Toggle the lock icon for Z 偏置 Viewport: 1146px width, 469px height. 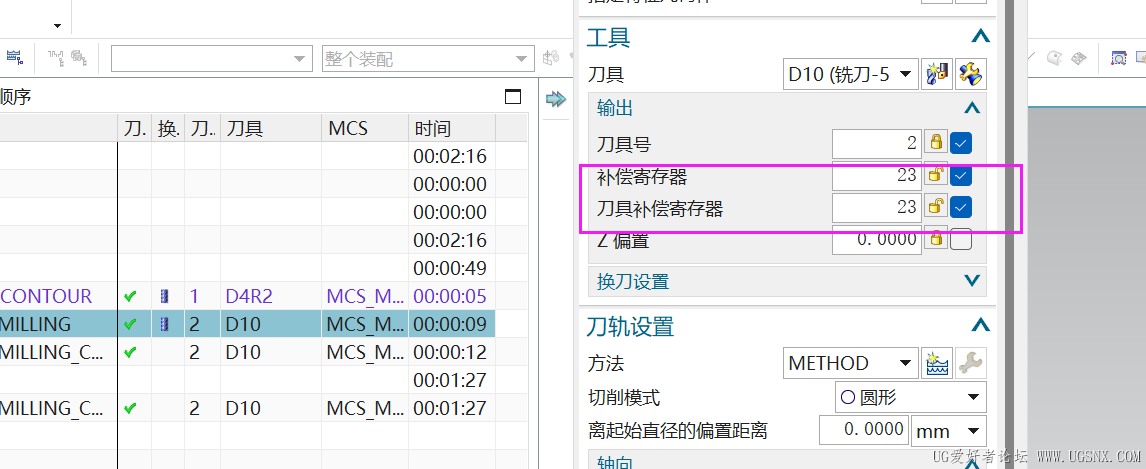[x=936, y=238]
